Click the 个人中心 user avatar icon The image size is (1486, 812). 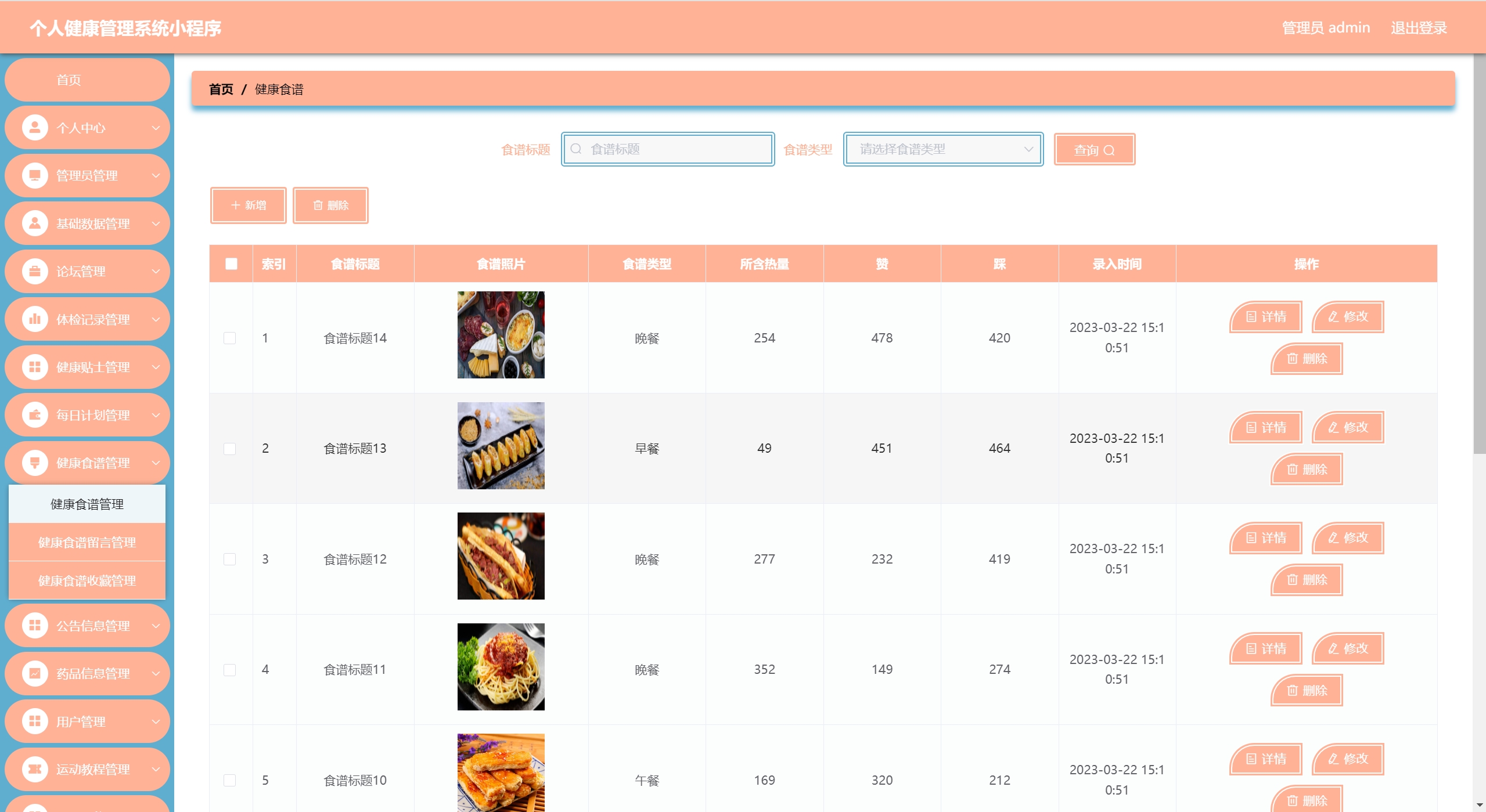35,128
